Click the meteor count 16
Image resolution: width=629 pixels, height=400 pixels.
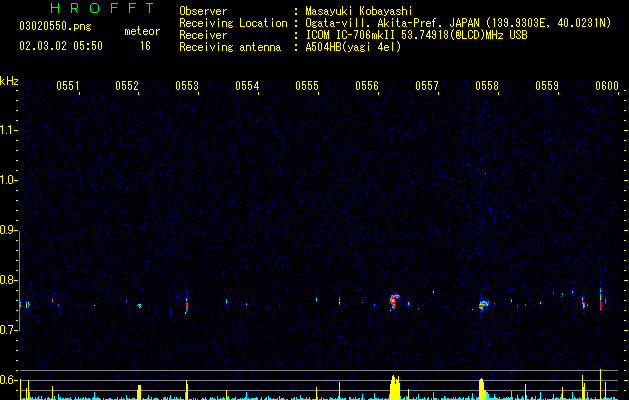point(145,46)
